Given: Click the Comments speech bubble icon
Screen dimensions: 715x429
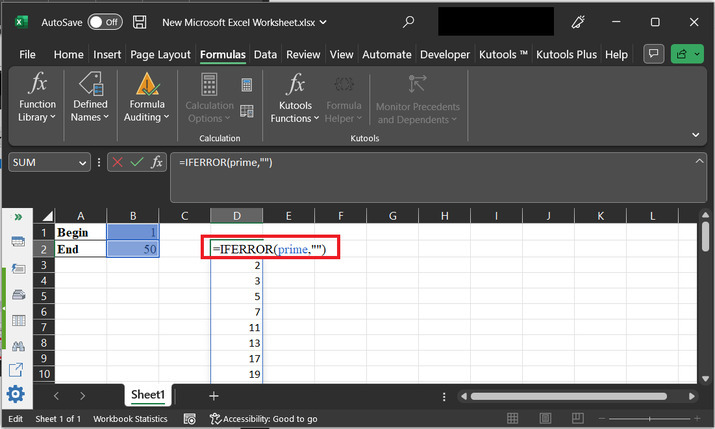Looking at the screenshot, I should coord(653,54).
